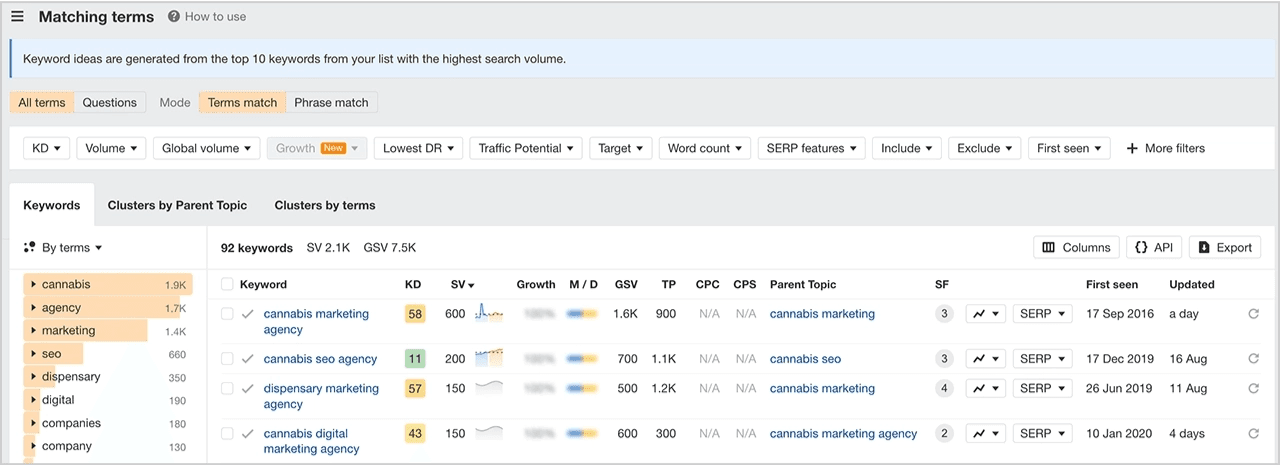Open the By terms grouping dropdown

(66, 248)
